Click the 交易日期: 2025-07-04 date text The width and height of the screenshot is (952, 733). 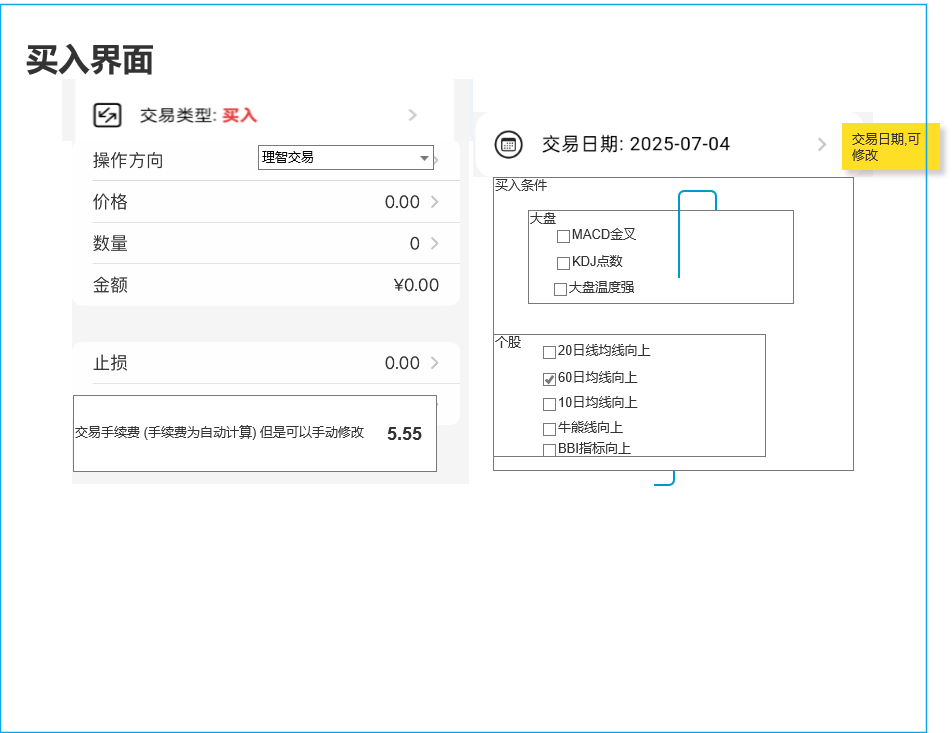point(636,144)
